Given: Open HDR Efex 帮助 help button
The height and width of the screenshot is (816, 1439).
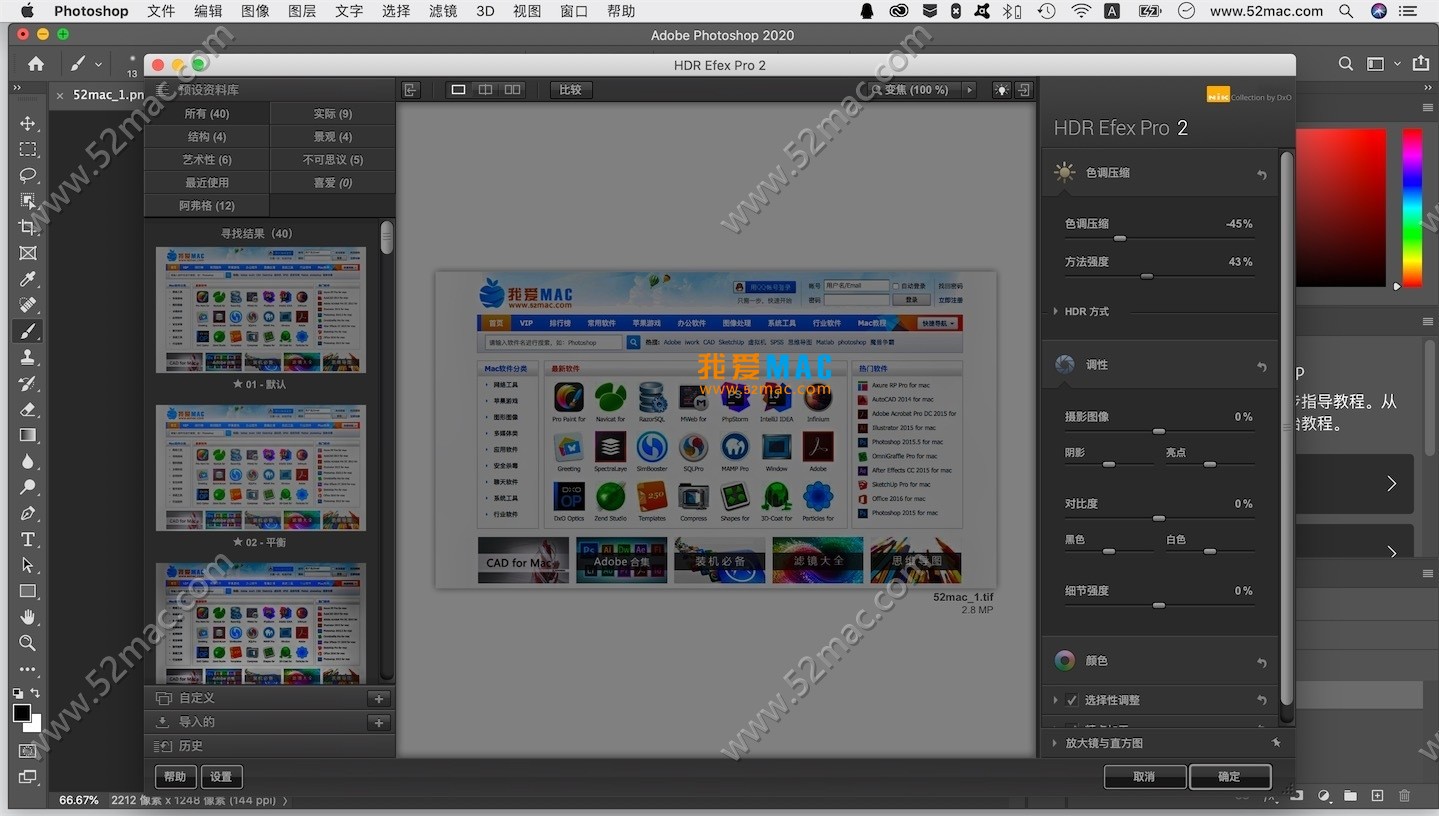Looking at the screenshot, I should point(175,777).
